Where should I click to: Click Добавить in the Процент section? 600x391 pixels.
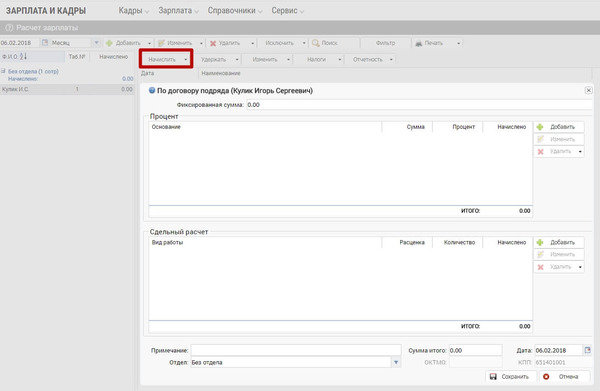pos(559,127)
